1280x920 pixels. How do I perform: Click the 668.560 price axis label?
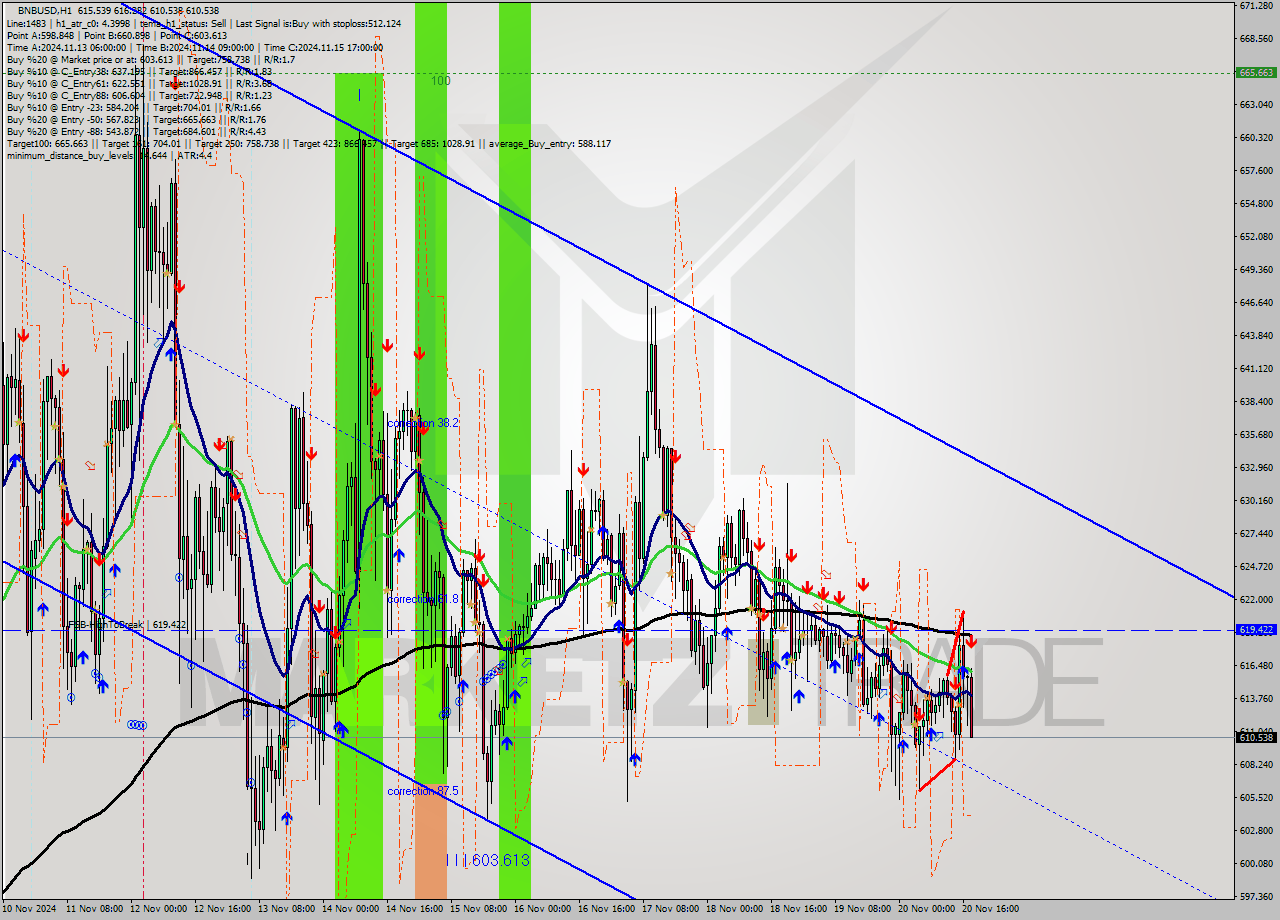[1256, 39]
